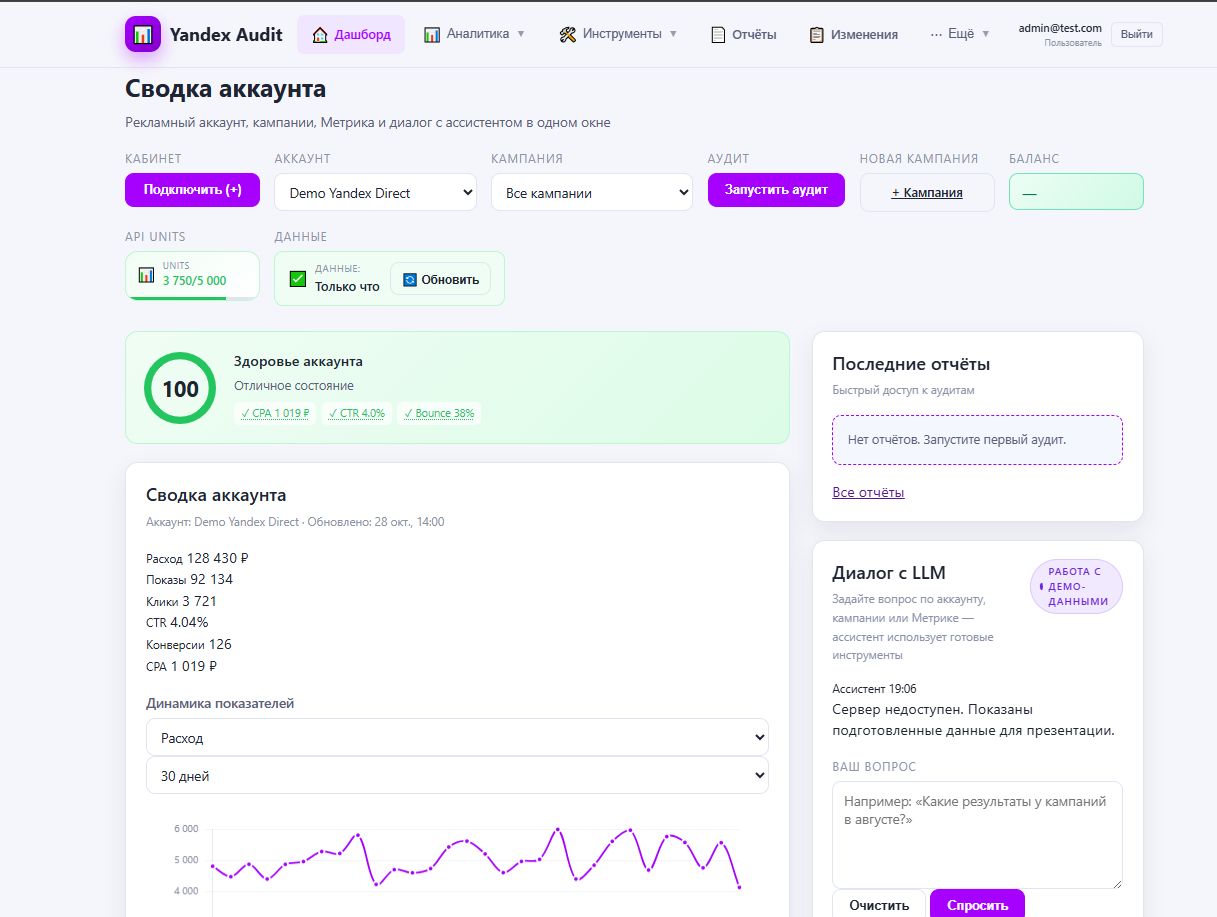Expand the Все кампании campaign dropdown
Image resolution: width=1217 pixels, height=917 pixels.
point(591,193)
